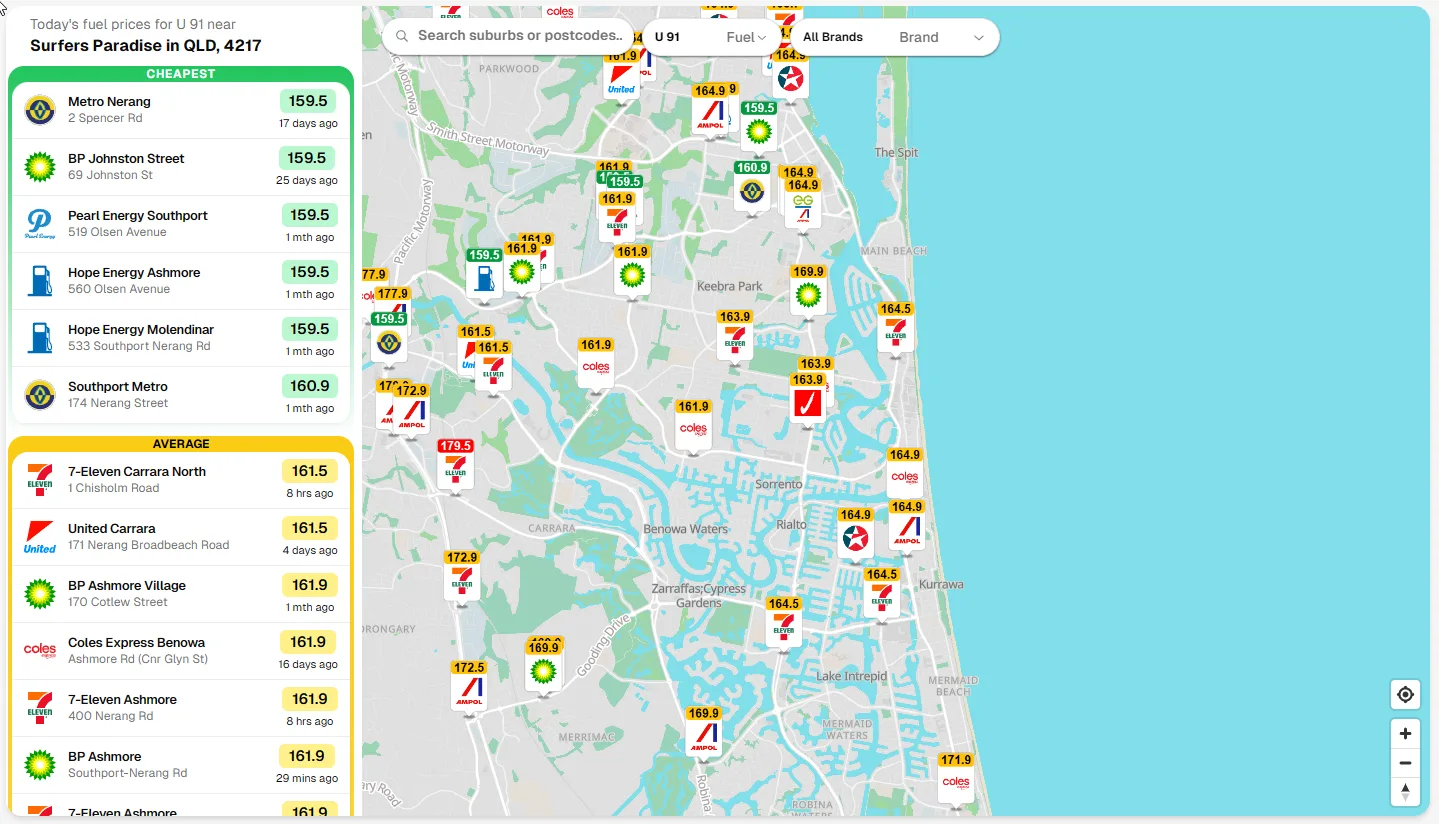The width and height of the screenshot is (1439, 824).
Task: Open the BP Johnston Street station entry
Action: (181, 167)
